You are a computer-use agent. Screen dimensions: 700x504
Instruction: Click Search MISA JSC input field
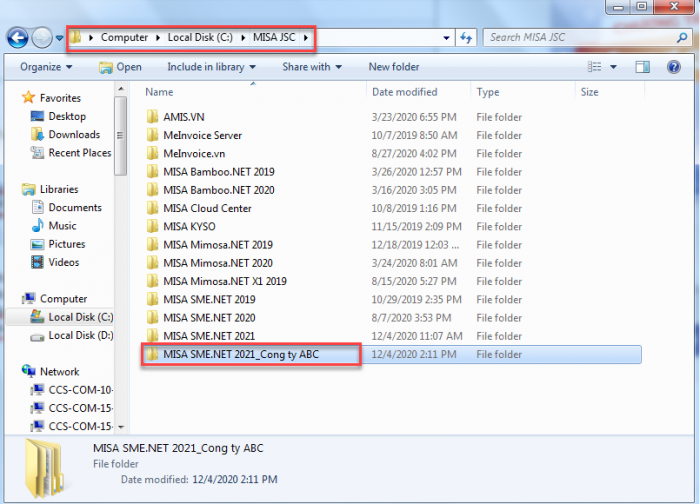pyautogui.click(x=575, y=38)
